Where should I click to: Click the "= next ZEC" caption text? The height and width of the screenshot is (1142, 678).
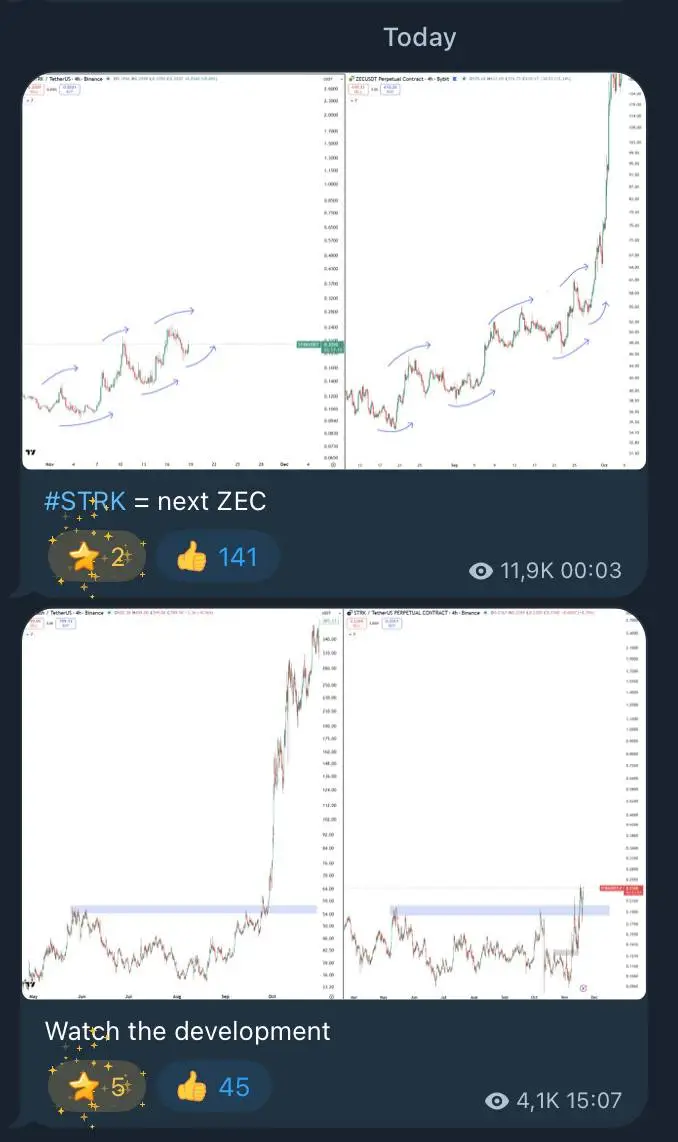coord(199,501)
